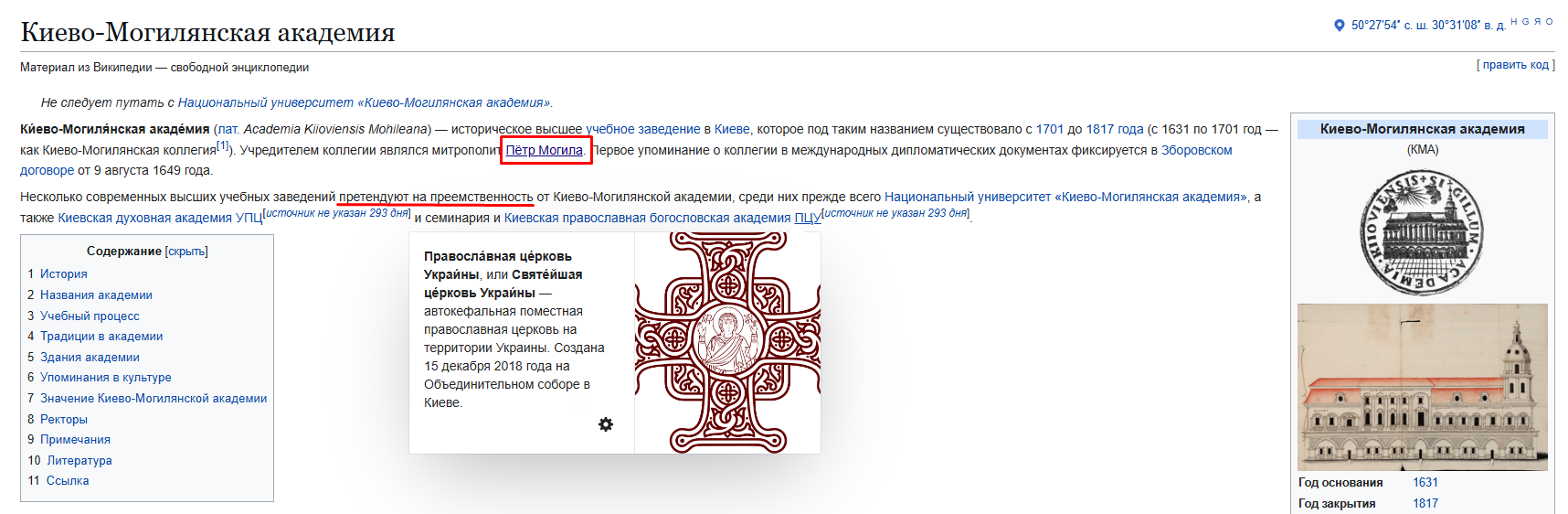The width and height of the screenshot is (1568, 514).
Task: Open longitude link 30°31′08″ в. д.
Action: tap(1468, 26)
